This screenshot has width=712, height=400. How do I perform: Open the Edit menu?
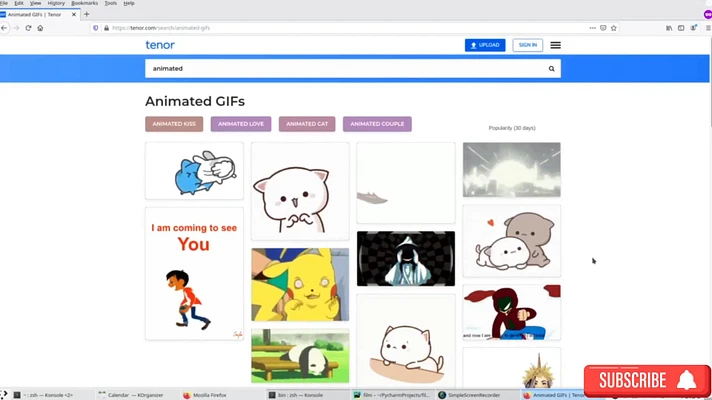[x=19, y=3]
